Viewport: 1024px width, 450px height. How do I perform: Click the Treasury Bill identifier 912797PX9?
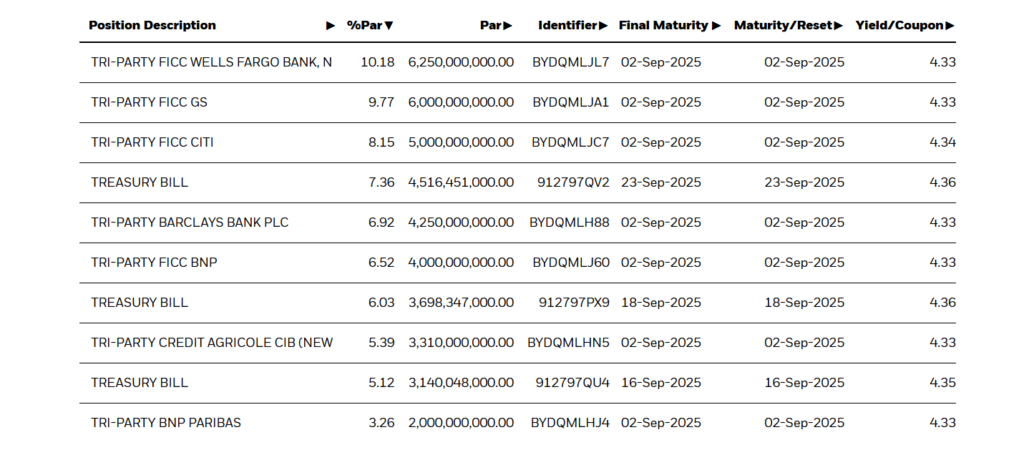(x=574, y=302)
